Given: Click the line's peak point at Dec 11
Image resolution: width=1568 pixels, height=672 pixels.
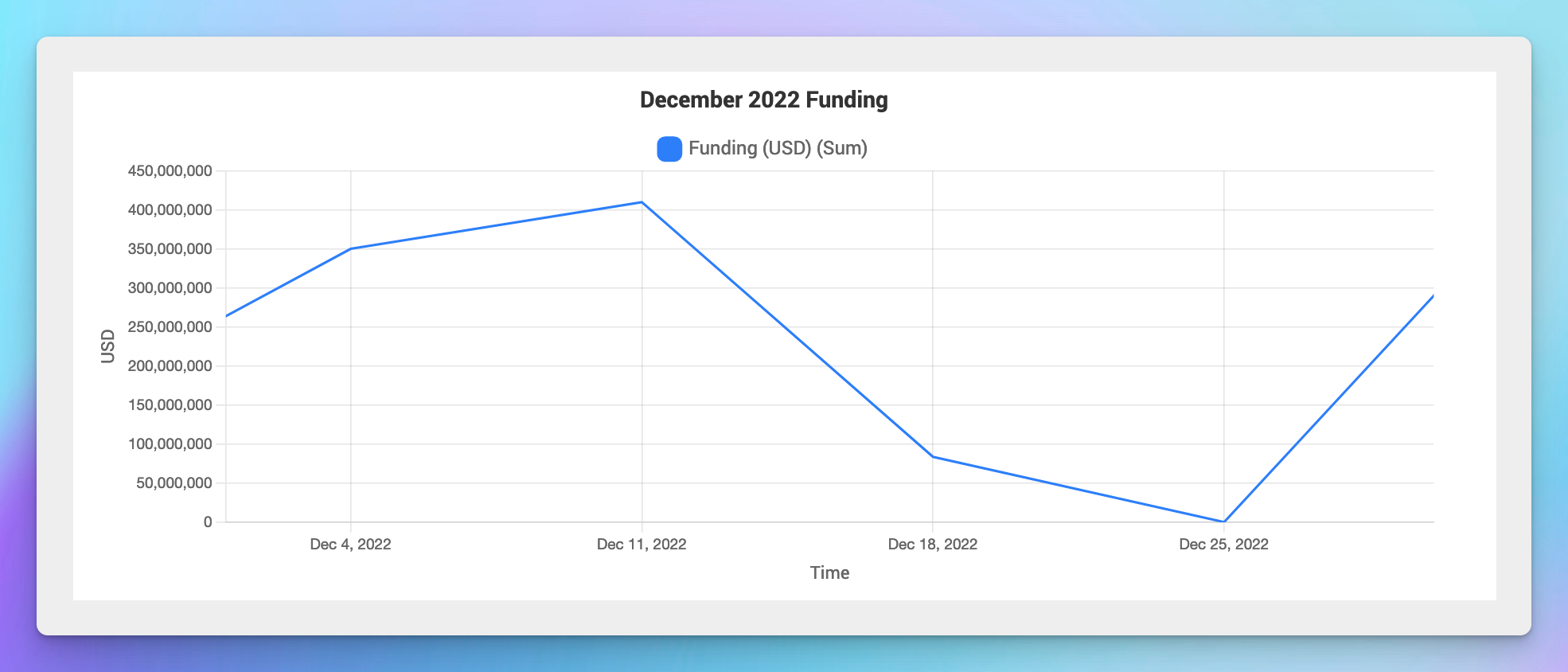Looking at the screenshot, I should (642, 202).
